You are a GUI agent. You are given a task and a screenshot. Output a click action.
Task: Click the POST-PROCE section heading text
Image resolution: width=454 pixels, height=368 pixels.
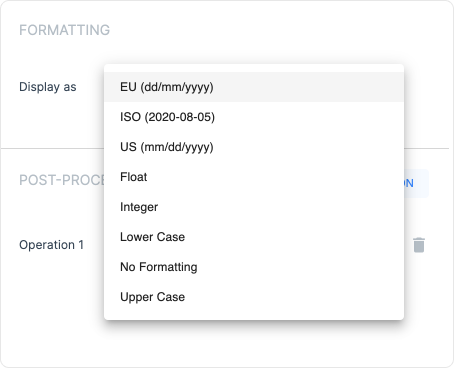62,180
